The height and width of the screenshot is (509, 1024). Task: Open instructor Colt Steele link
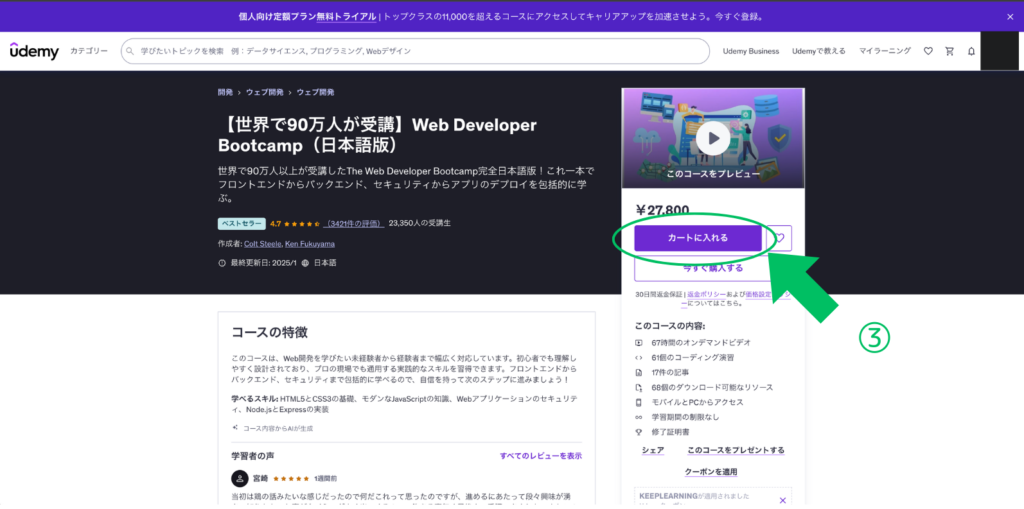(x=263, y=244)
